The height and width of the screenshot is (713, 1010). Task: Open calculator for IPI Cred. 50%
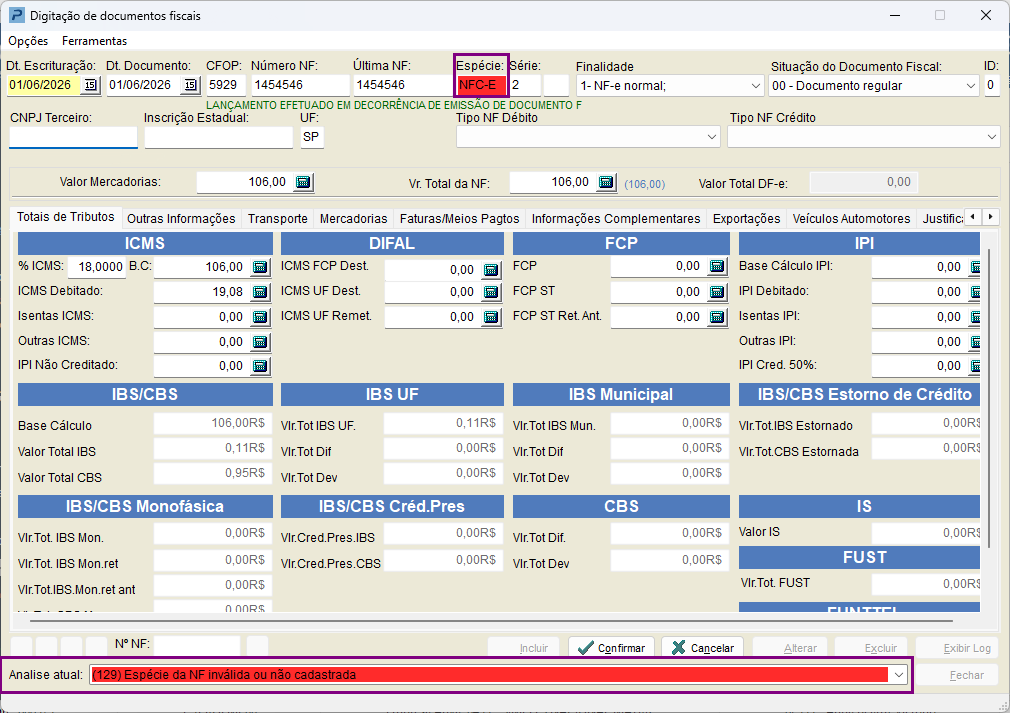pos(975,366)
